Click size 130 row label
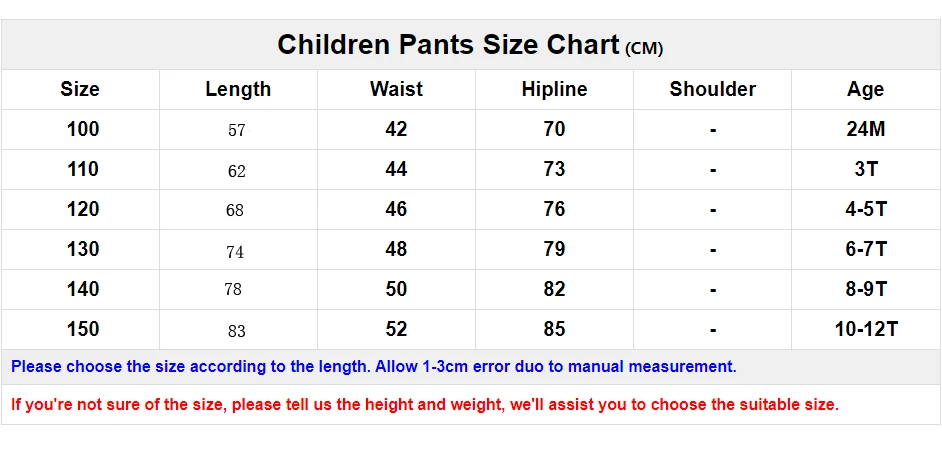 click(83, 249)
